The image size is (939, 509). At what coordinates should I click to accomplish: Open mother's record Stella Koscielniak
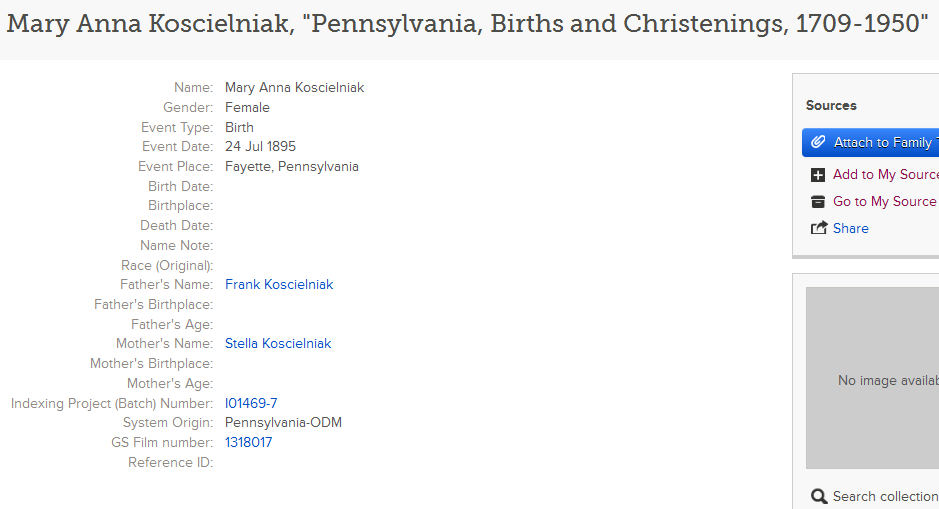pos(278,344)
